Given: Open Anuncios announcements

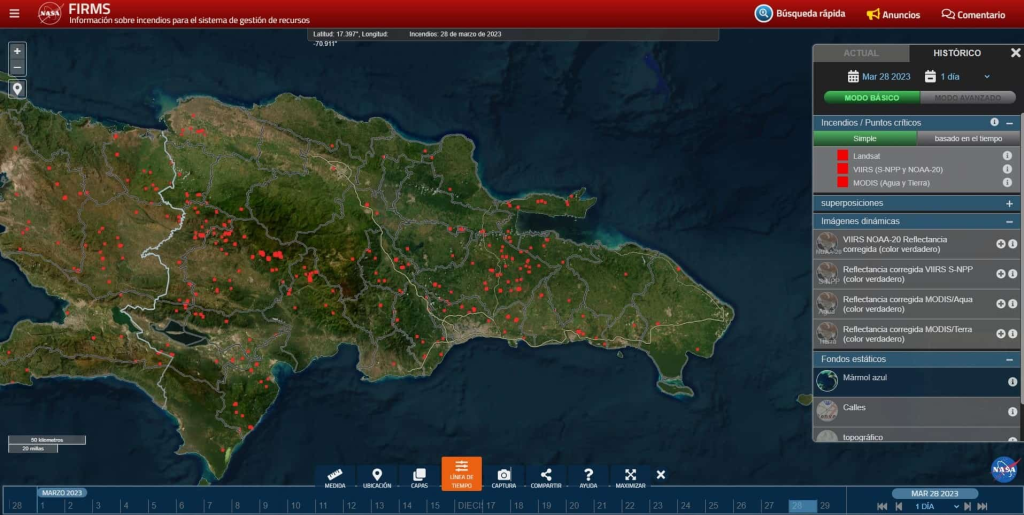Looking at the screenshot, I should click(893, 14).
